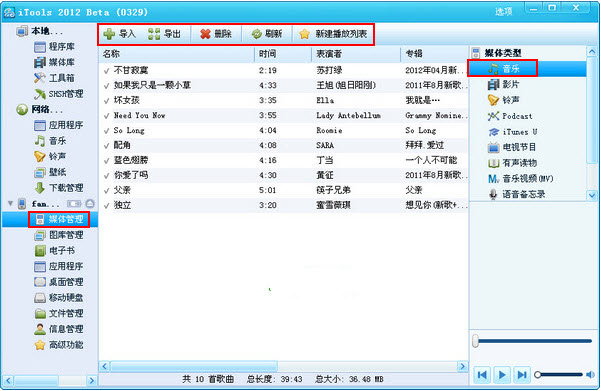Click the device battery icon
The image size is (601, 391).
tap(74, 204)
